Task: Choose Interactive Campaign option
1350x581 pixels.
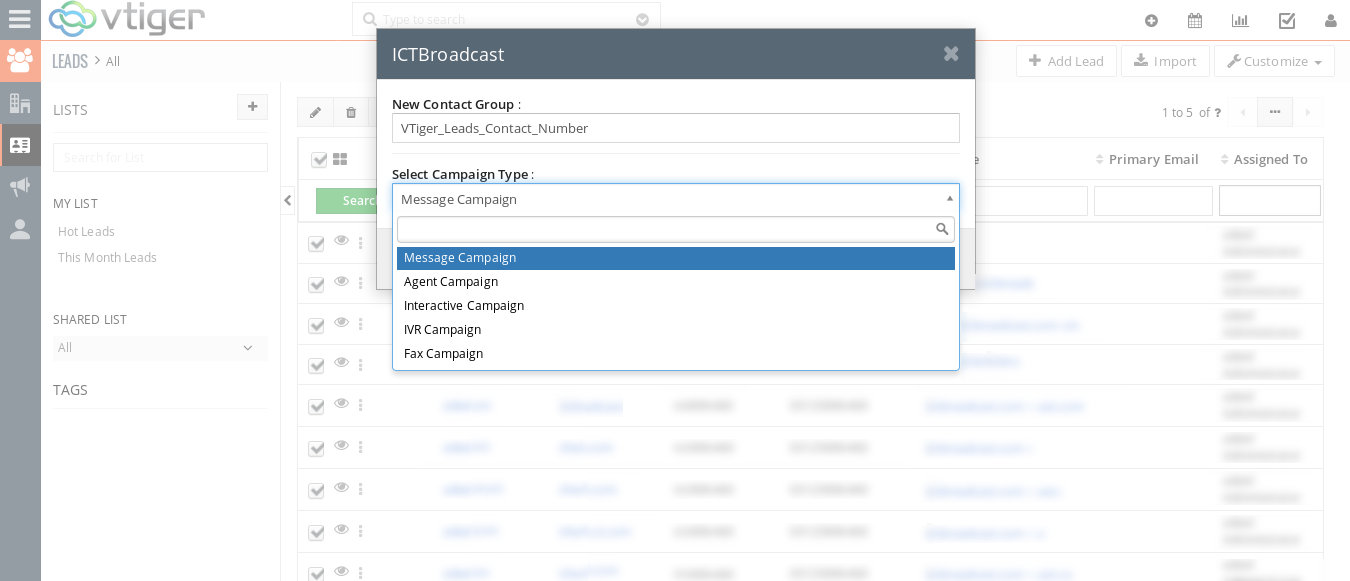Action: coord(676,306)
